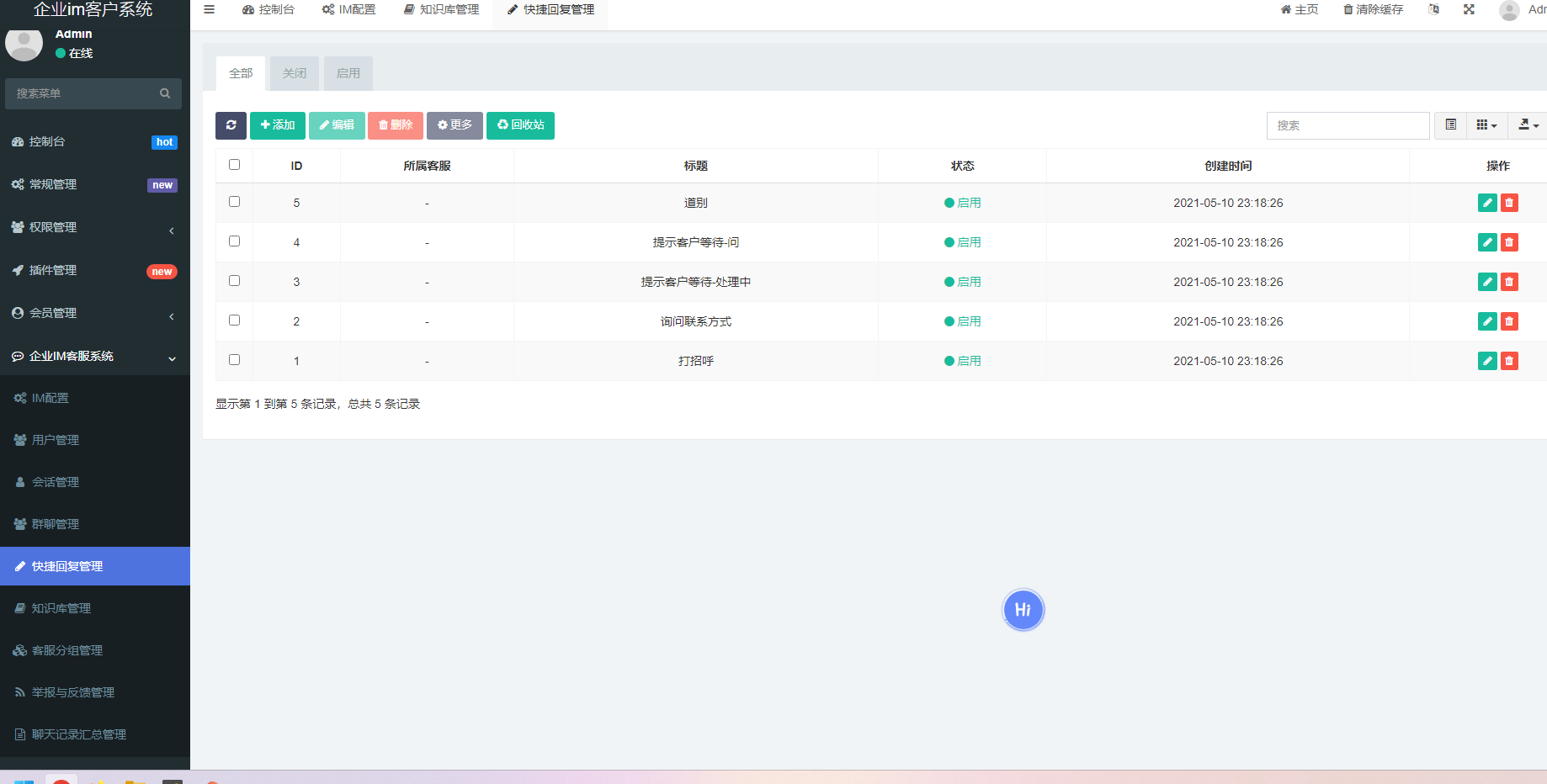Switch to the 关闭 filter tab
Viewport: 1547px width, 784px height.
[295, 74]
